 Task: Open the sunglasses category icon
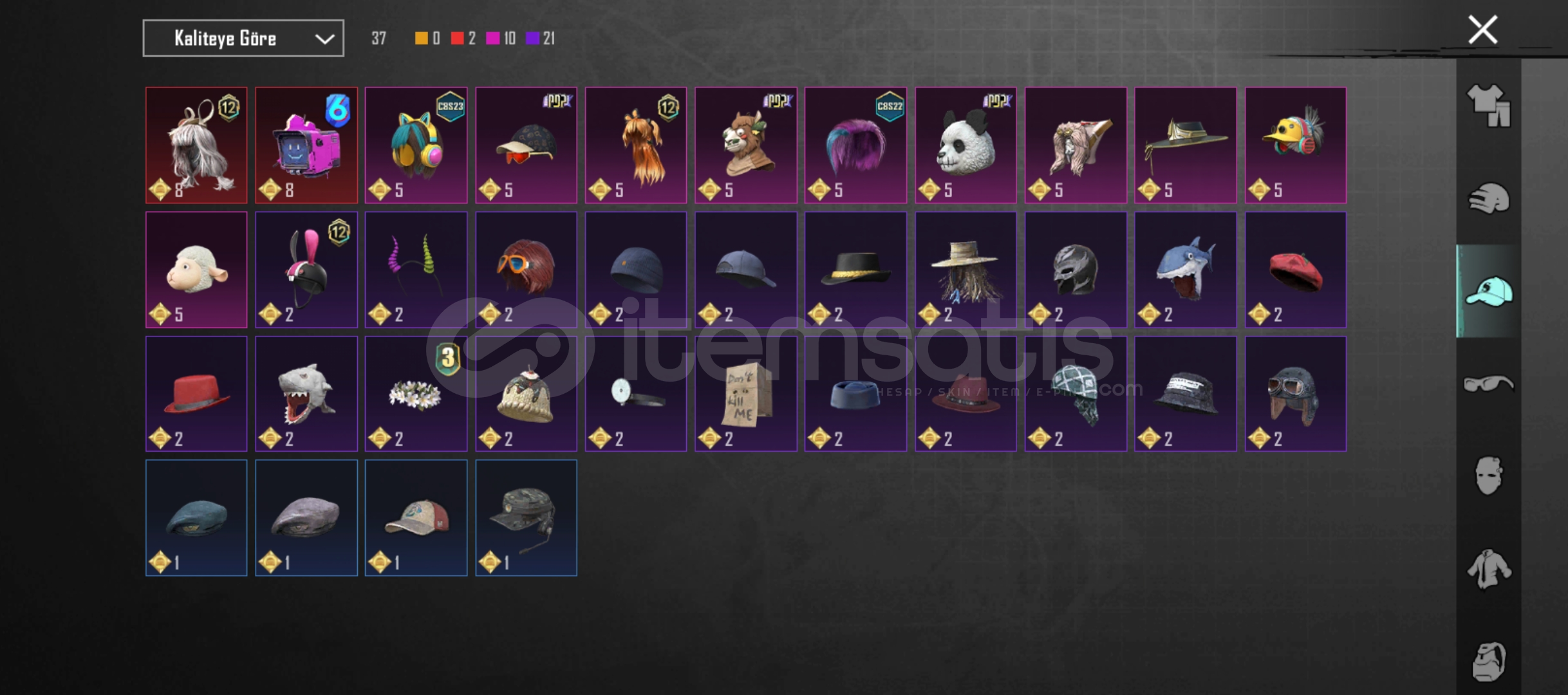click(1488, 384)
